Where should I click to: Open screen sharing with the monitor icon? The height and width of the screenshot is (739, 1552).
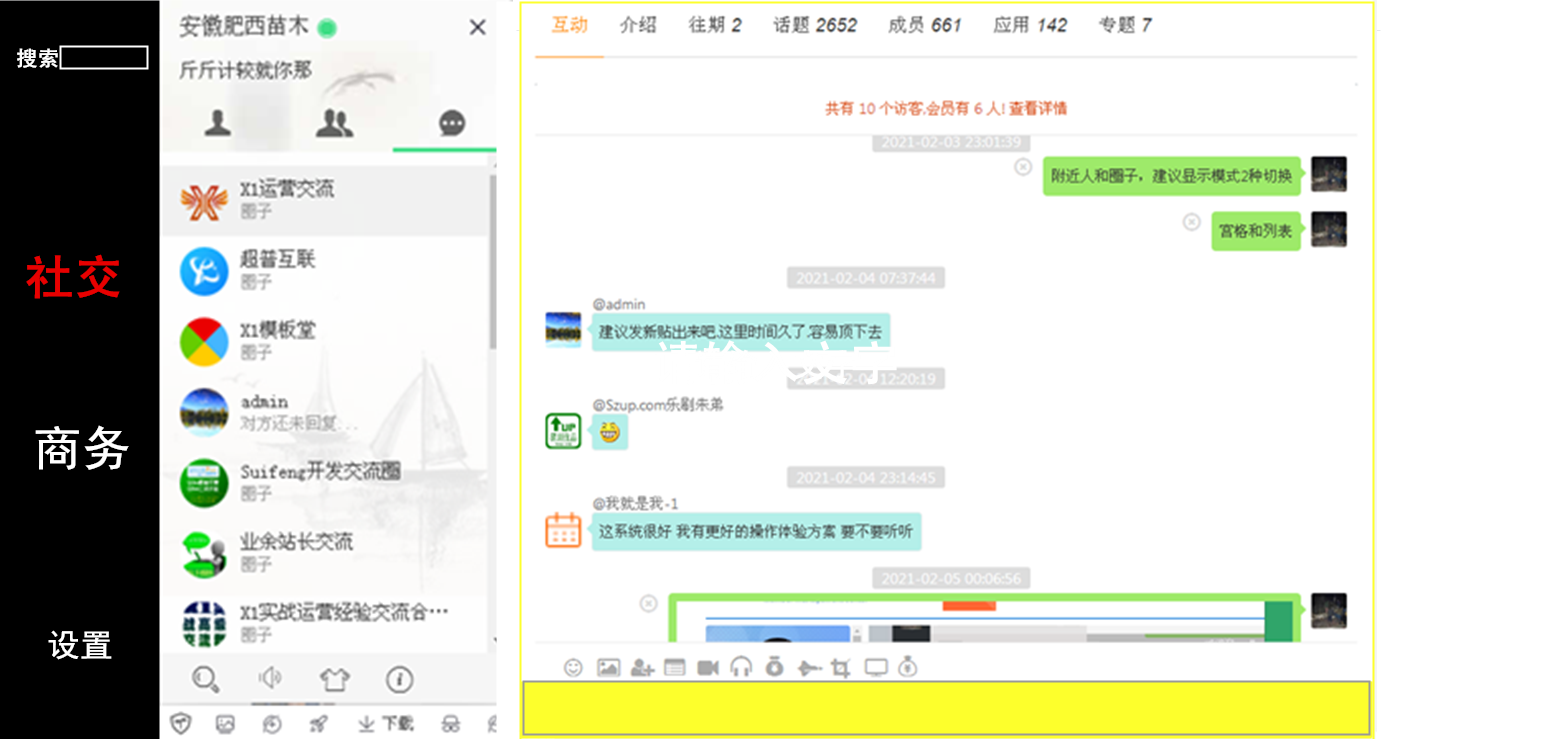point(875,667)
